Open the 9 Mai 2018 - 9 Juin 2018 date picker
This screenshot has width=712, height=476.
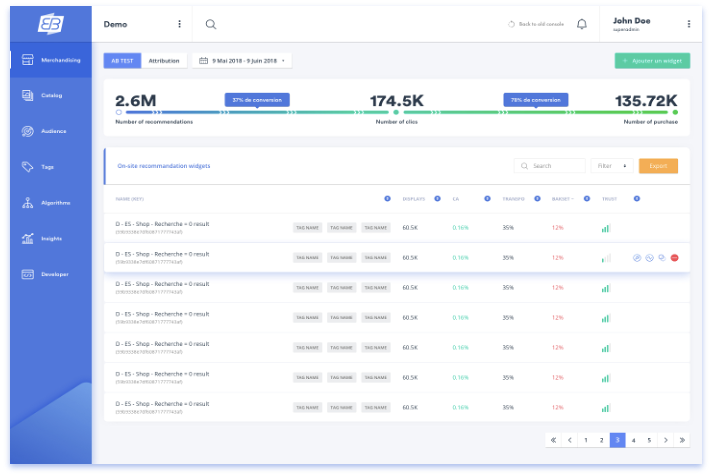pos(242,61)
